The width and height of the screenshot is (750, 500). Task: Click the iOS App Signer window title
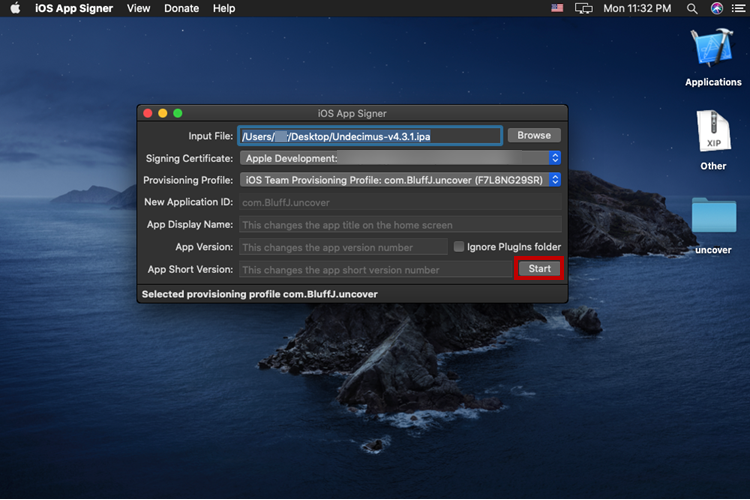pos(352,113)
